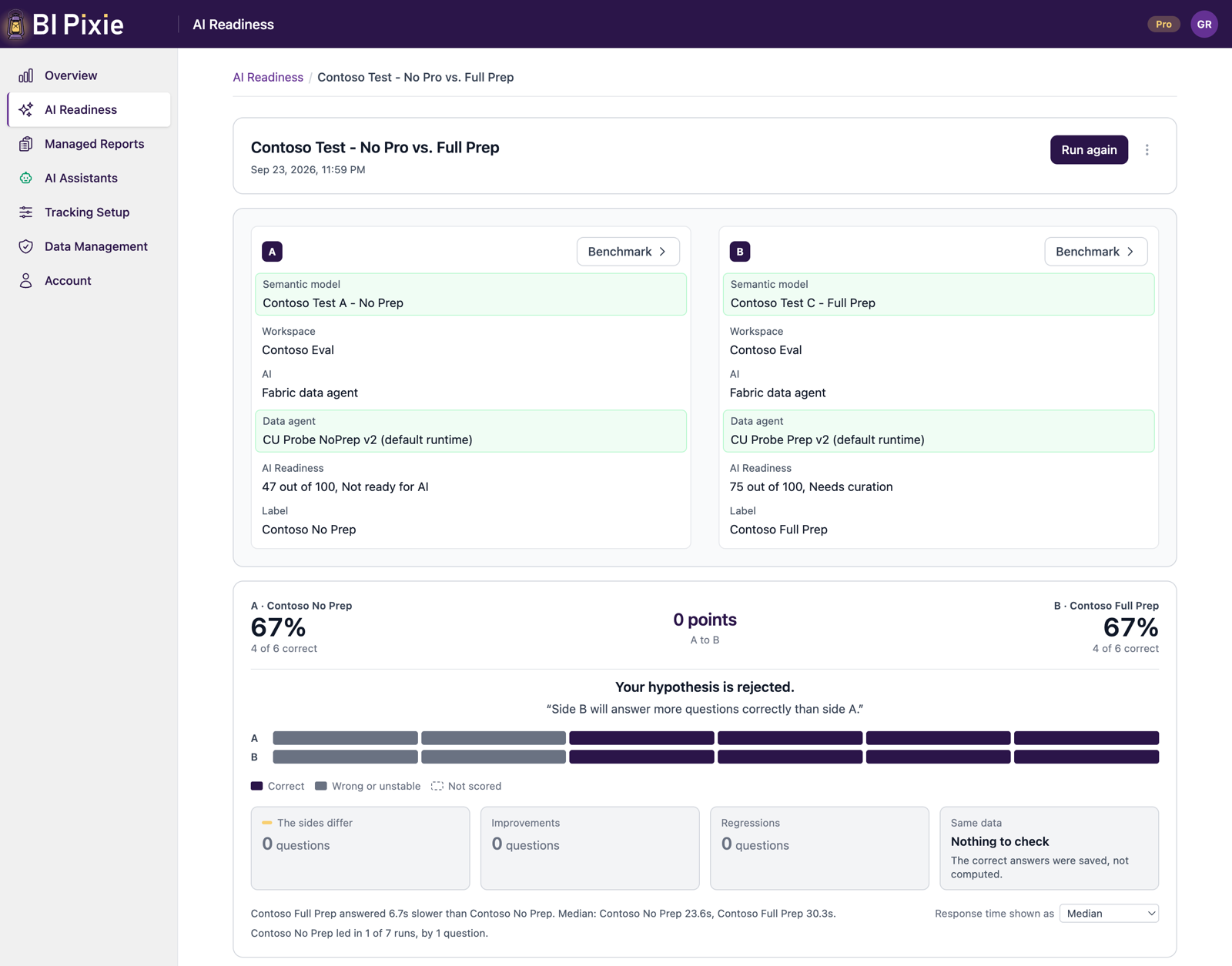Click the last purple segment of bar B
The height and width of the screenshot is (966, 1232).
1086,757
